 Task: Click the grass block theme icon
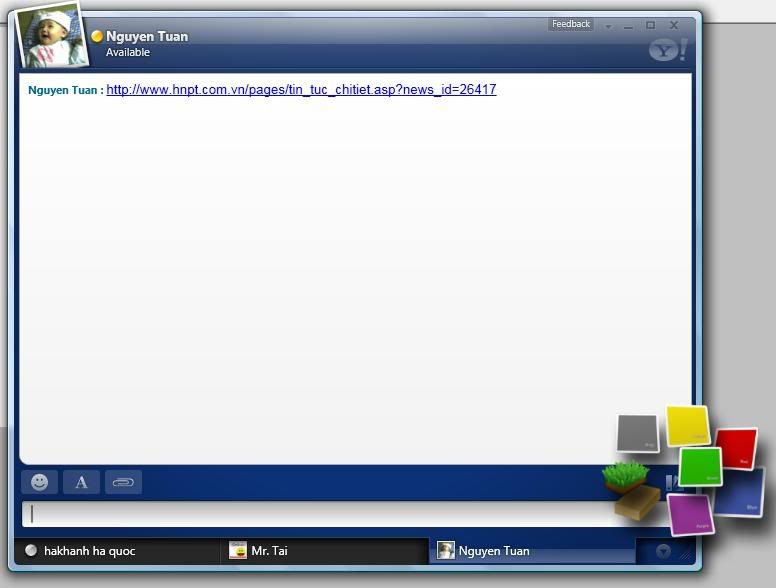[x=626, y=475]
